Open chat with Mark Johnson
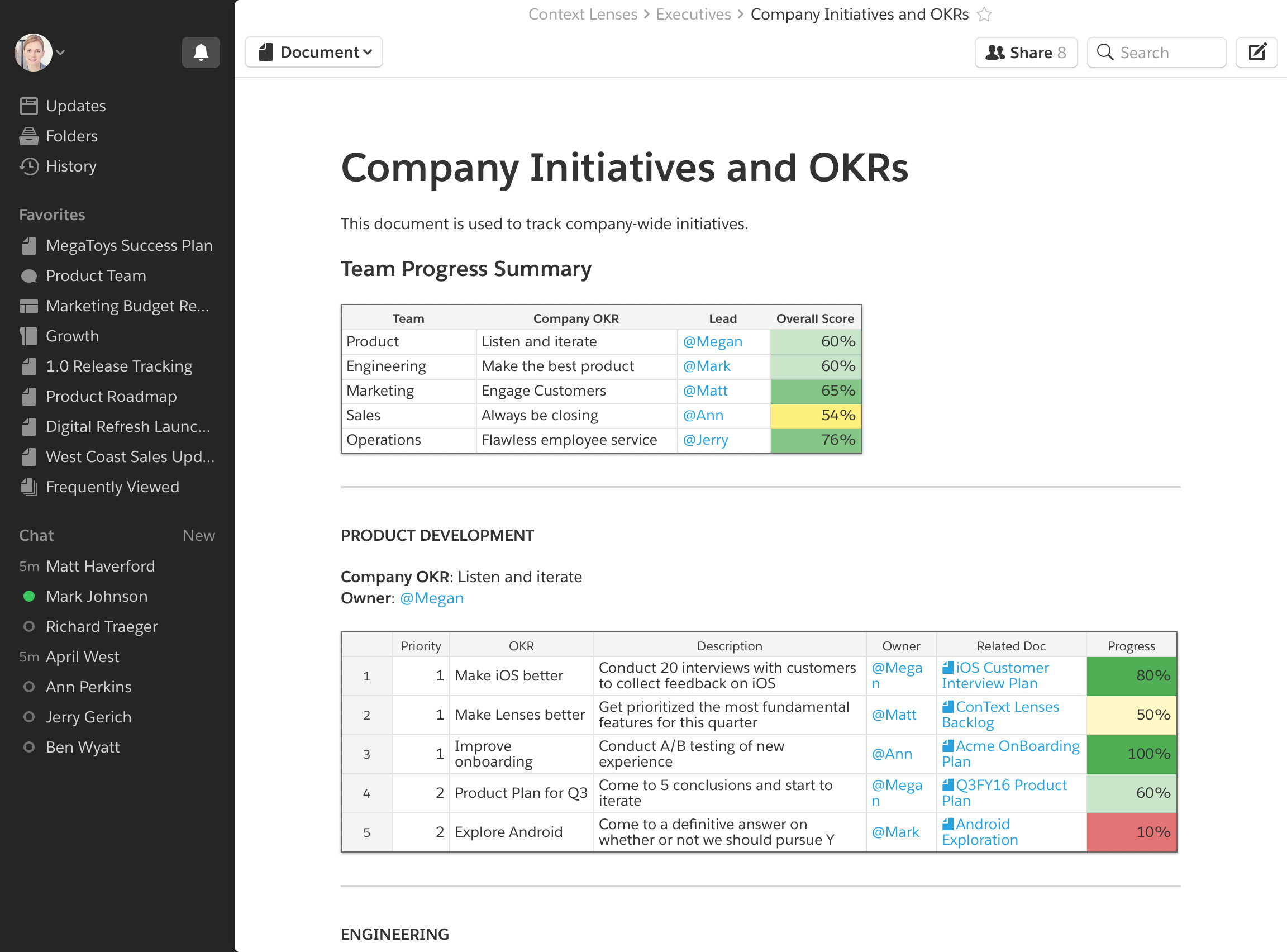Screen dimensions: 1287x952 (x=96, y=597)
